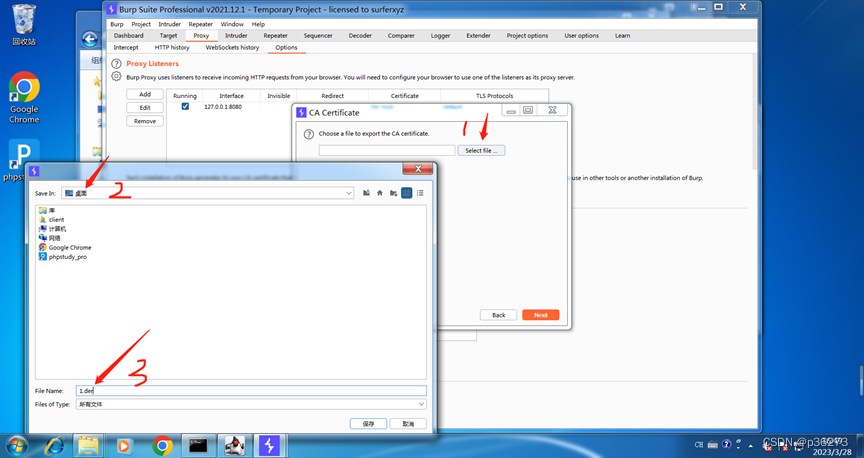The width and height of the screenshot is (864, 458).
Task: Open the Help menu
Action: tap(258, 24)
